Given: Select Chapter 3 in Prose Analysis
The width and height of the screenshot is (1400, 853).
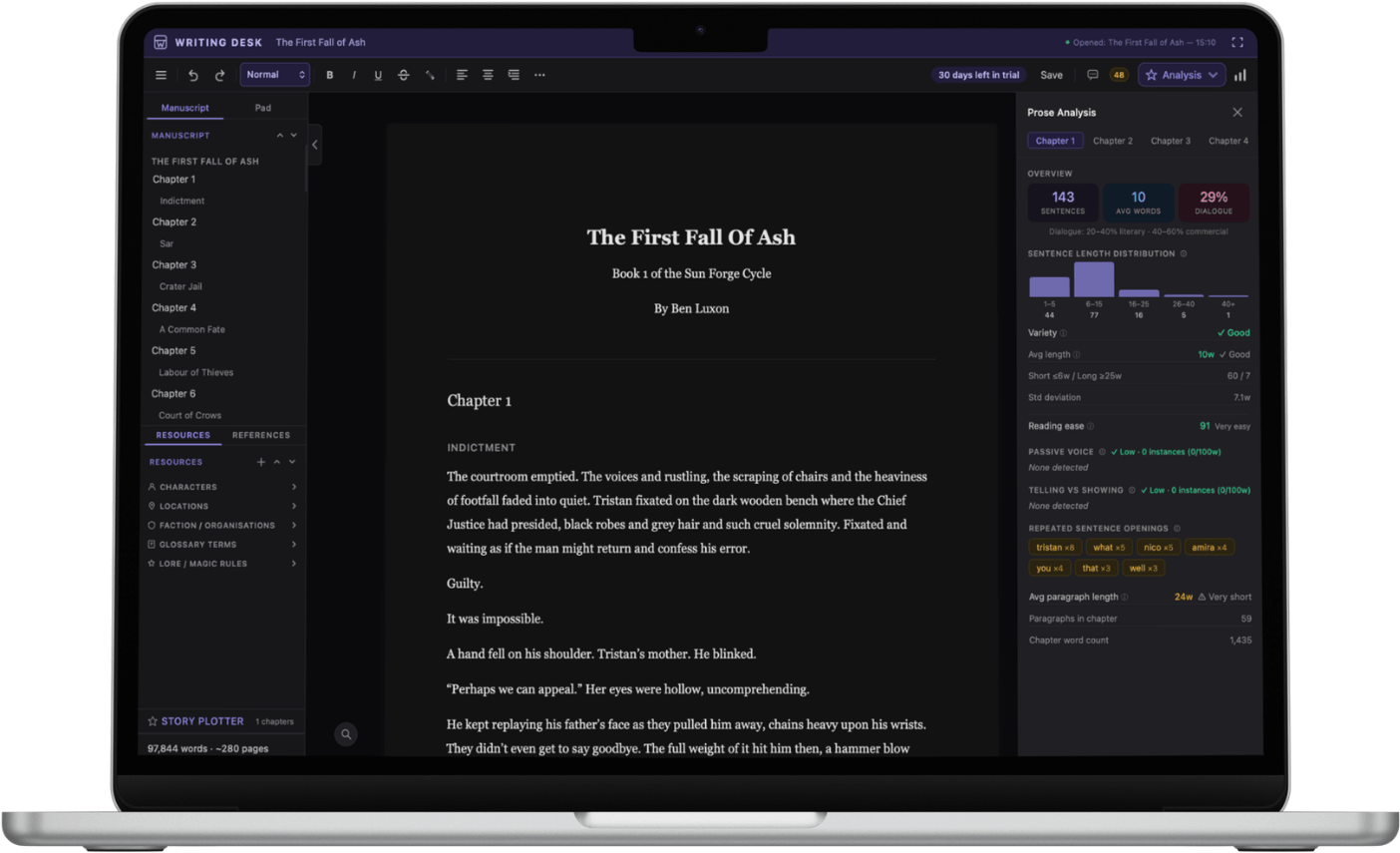Looking at the screenshot, I should (1171, 141).
